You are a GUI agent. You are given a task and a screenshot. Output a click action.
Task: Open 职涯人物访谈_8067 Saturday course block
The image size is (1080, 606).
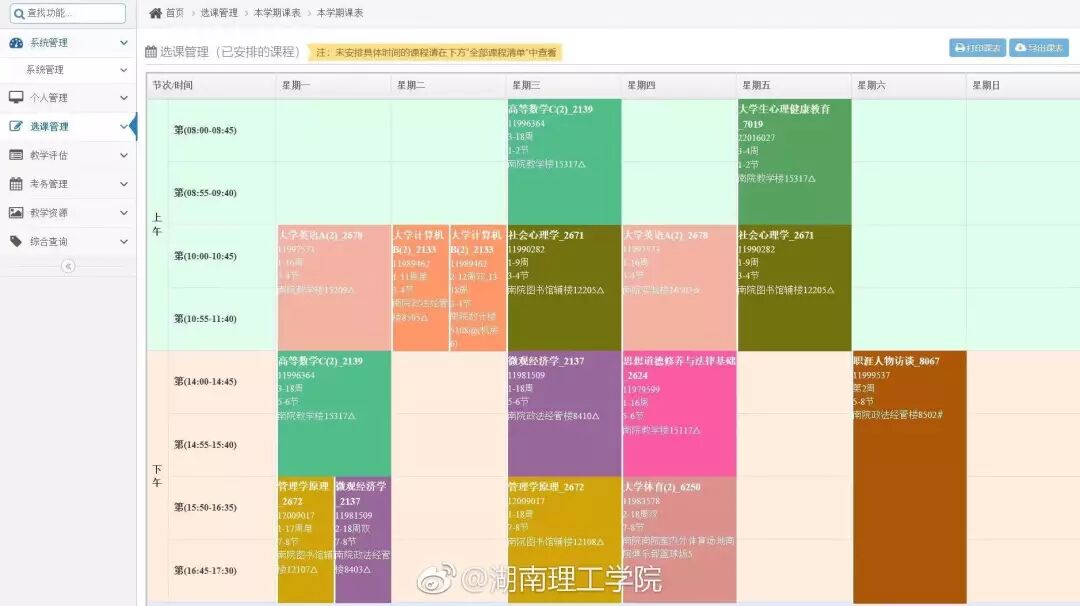click(x=909, y=477)
